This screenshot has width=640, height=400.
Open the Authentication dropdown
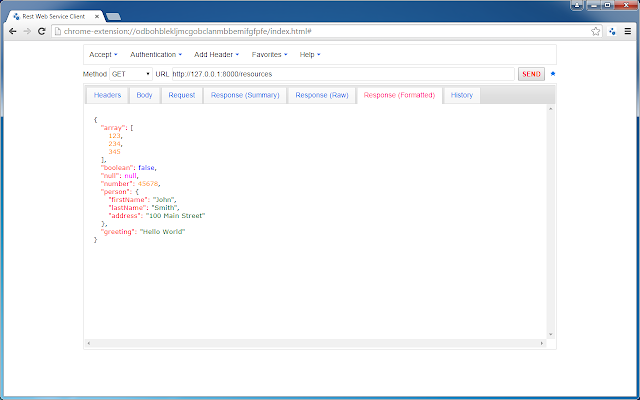pos(156,55)
